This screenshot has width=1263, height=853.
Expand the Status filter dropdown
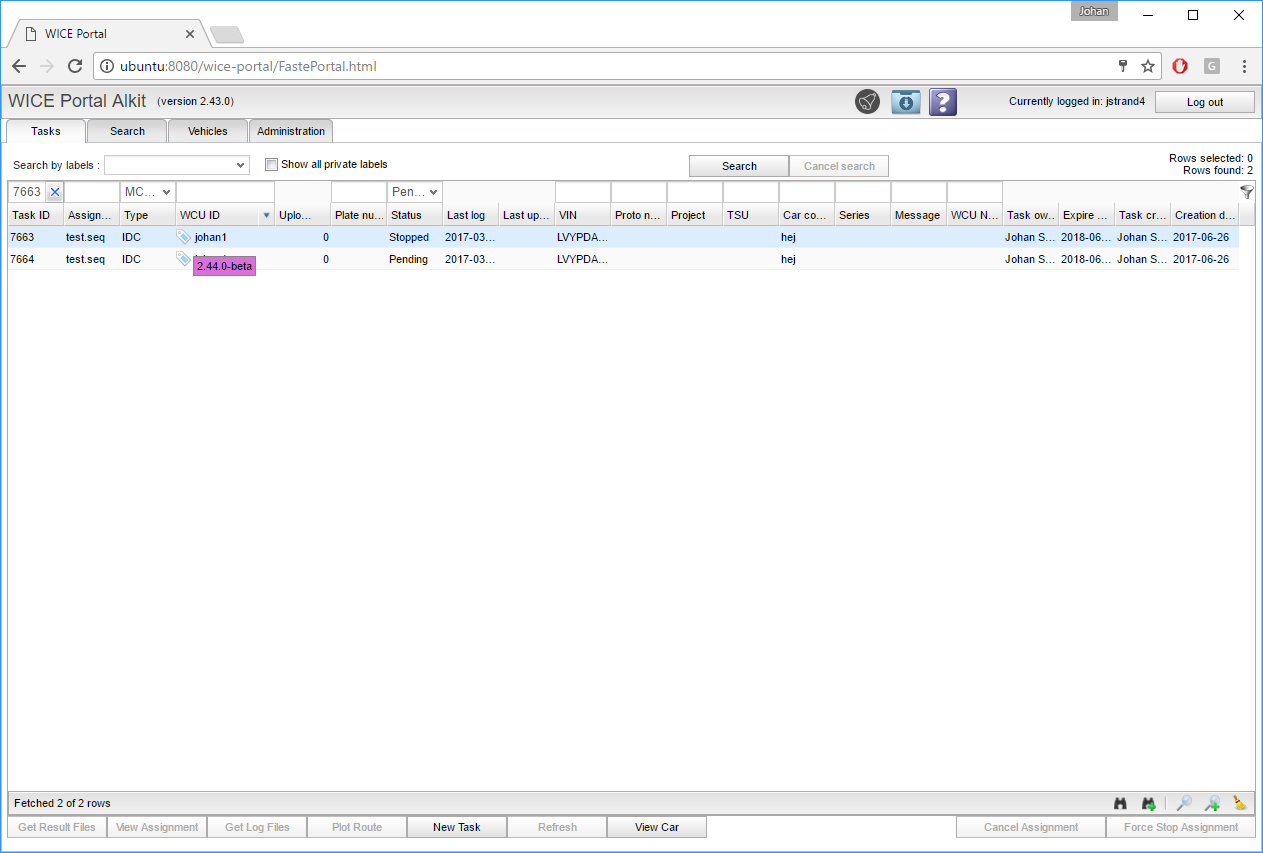point(415,192)
